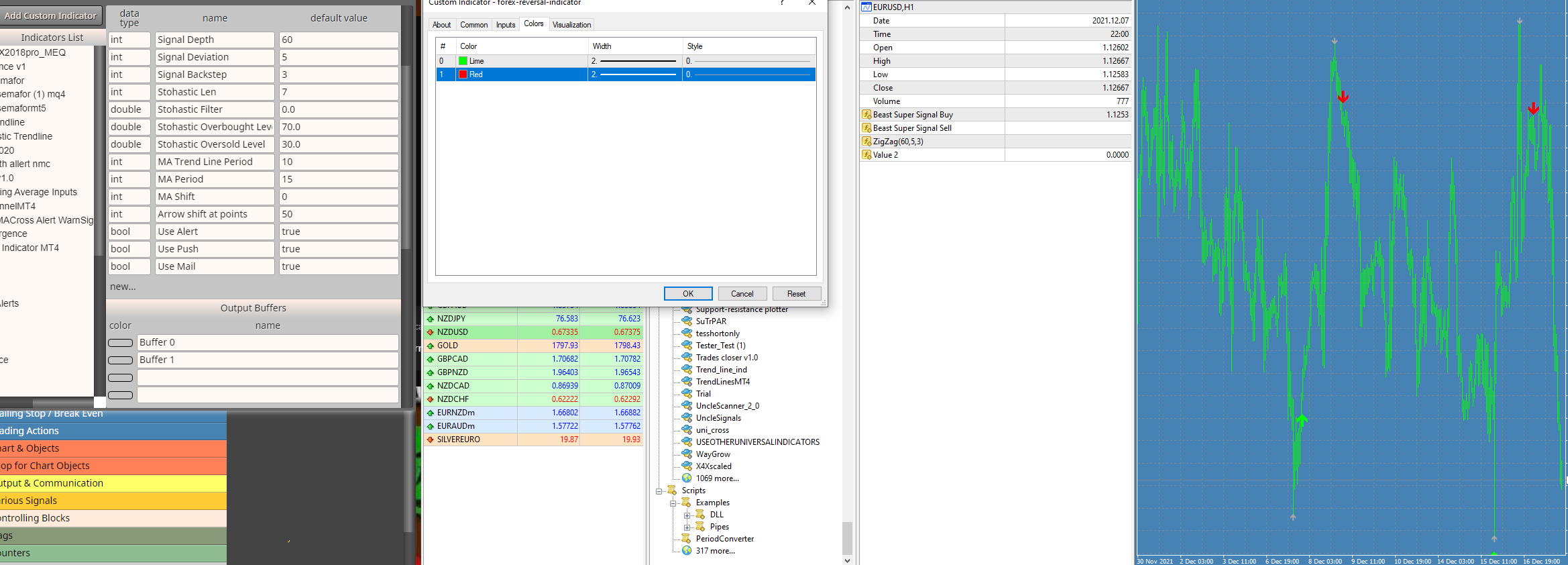Click the globe icon beside '1069 more...'

pyautogui.click(x=687, y=478)
